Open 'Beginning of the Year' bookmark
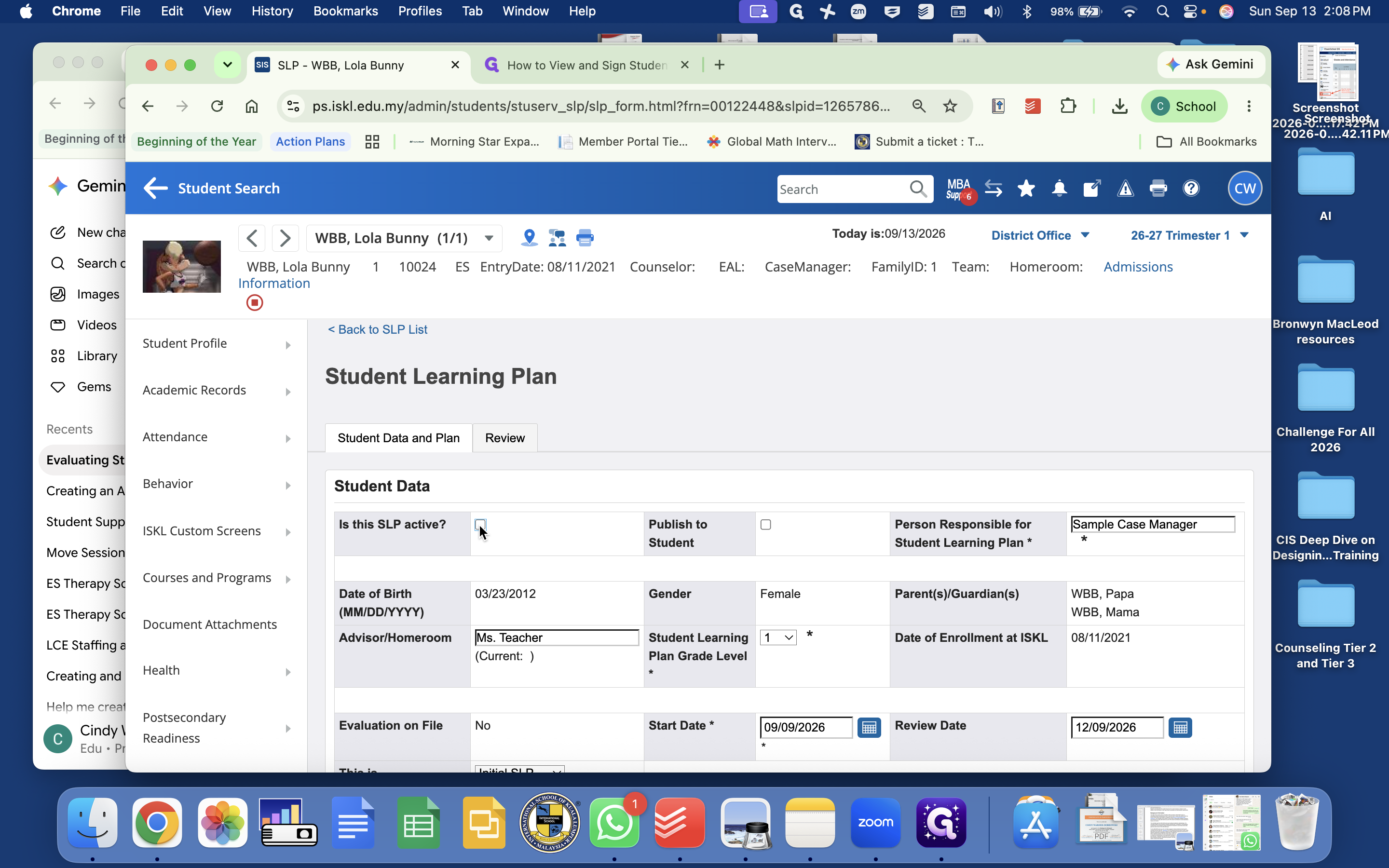The image size is (1389, 868). [x=196, y=142]
